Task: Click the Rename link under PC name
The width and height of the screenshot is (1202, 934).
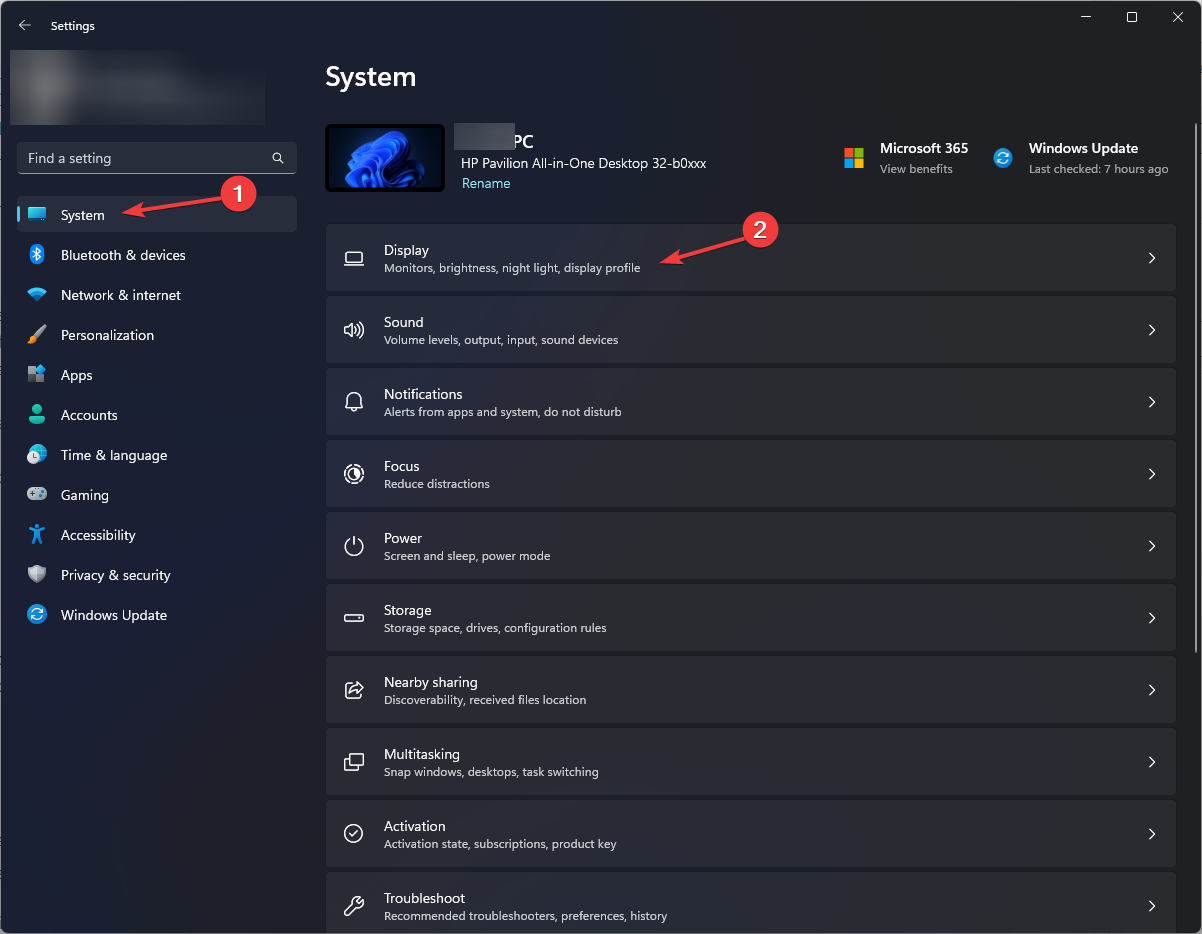Action: point(486,184)
